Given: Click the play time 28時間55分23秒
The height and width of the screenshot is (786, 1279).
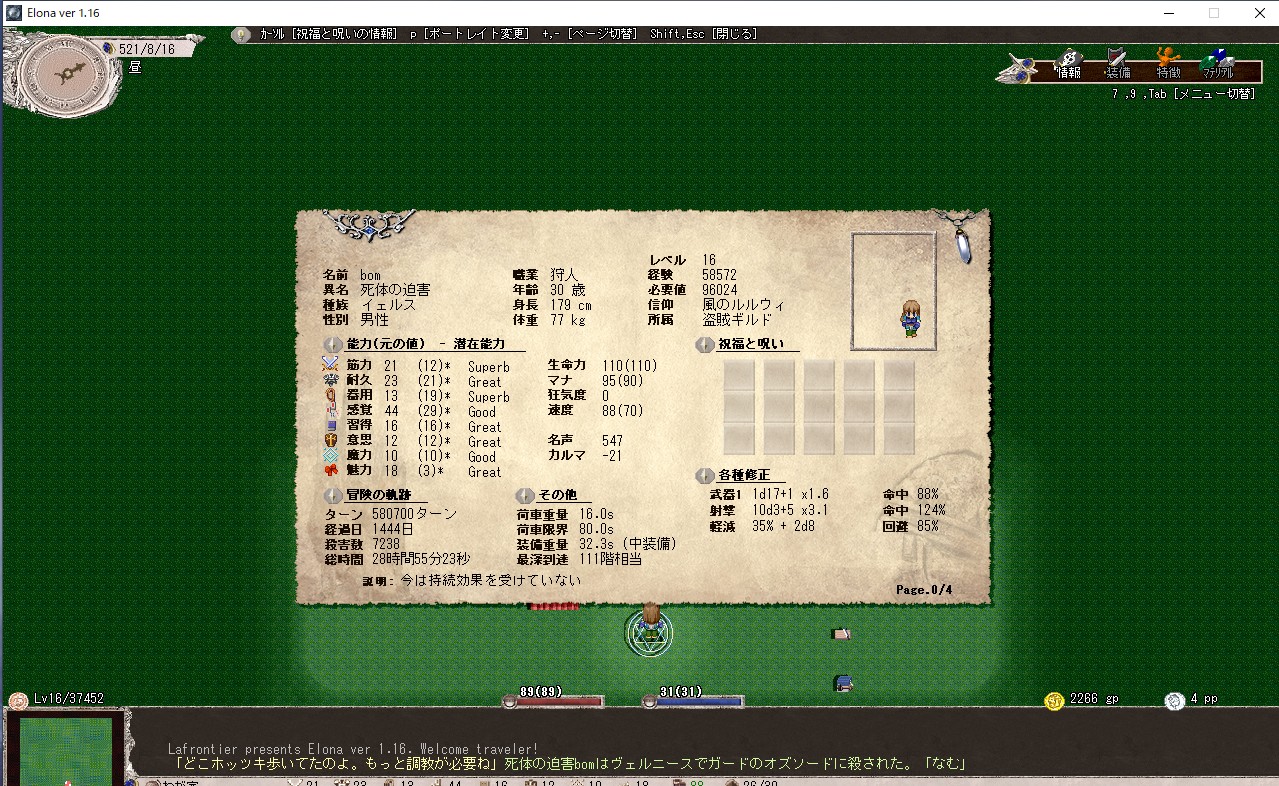Looking at the screenshot, I should [421, 559].
